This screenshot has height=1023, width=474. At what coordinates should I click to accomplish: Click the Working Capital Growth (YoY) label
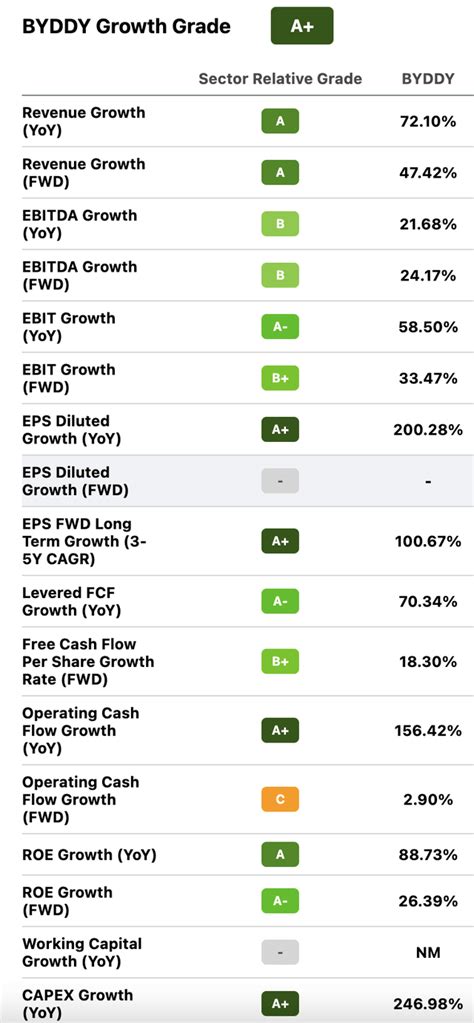click(x=82, y=953)
